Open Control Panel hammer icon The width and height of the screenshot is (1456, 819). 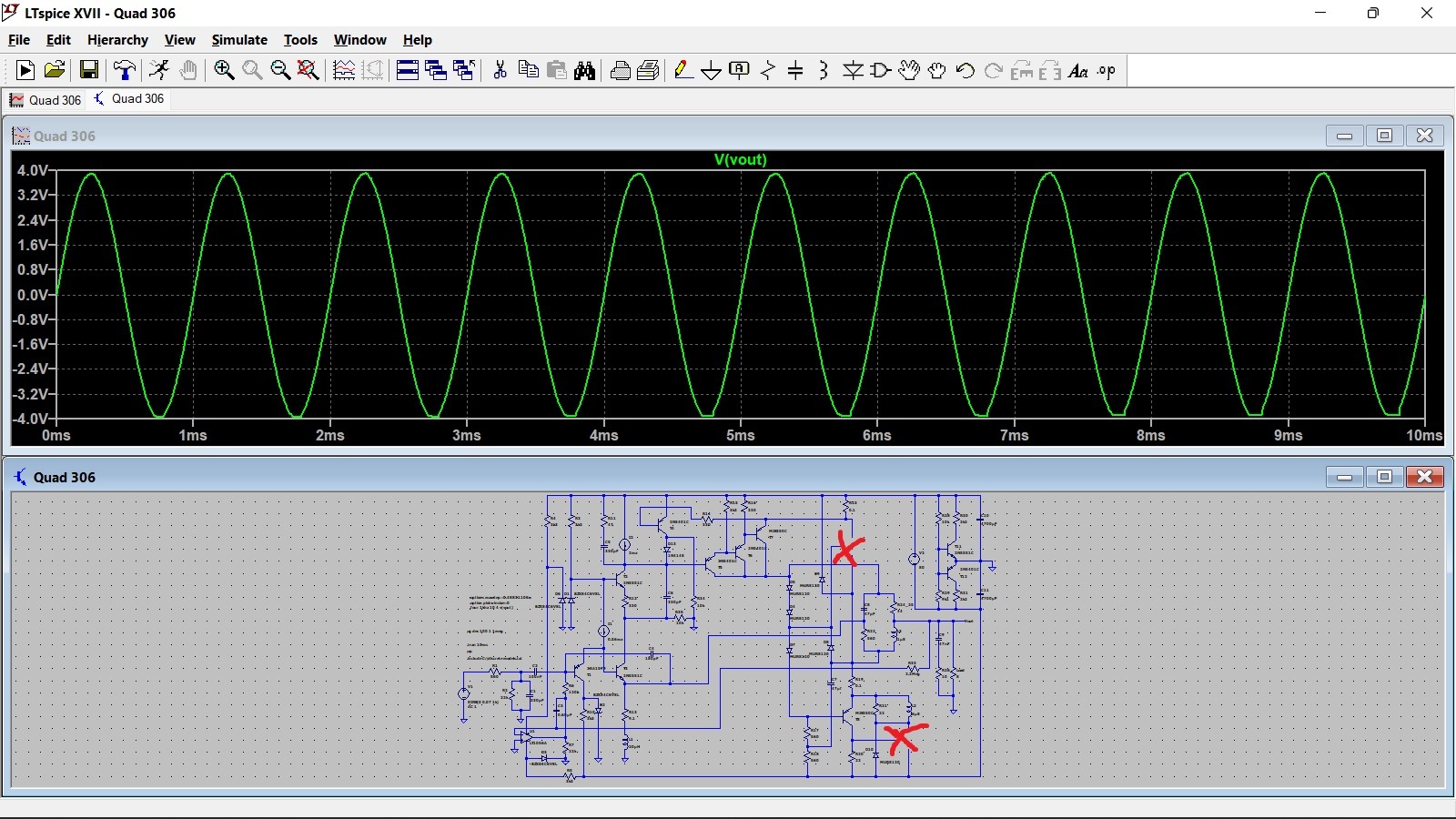pyautogui.click(x=125, y=70)
